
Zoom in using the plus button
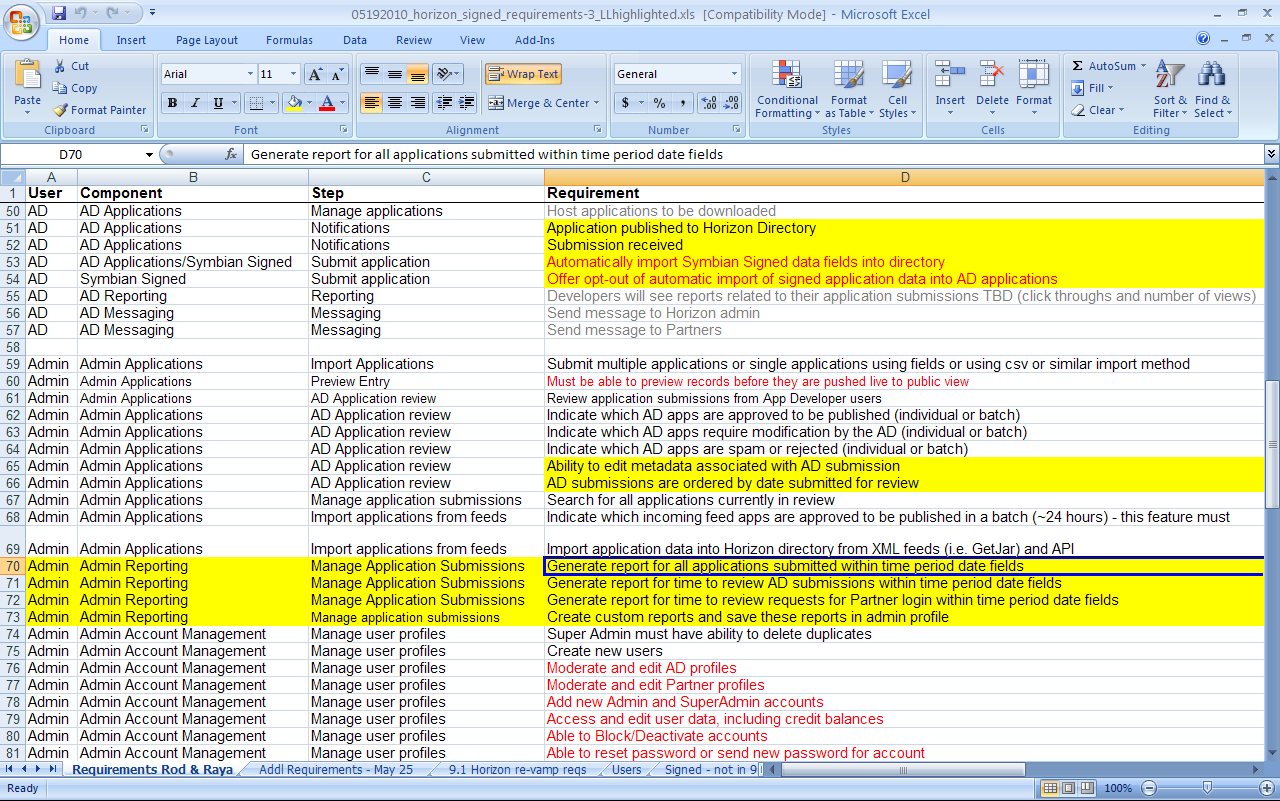pyautogui.click(x=1265, y=788)
